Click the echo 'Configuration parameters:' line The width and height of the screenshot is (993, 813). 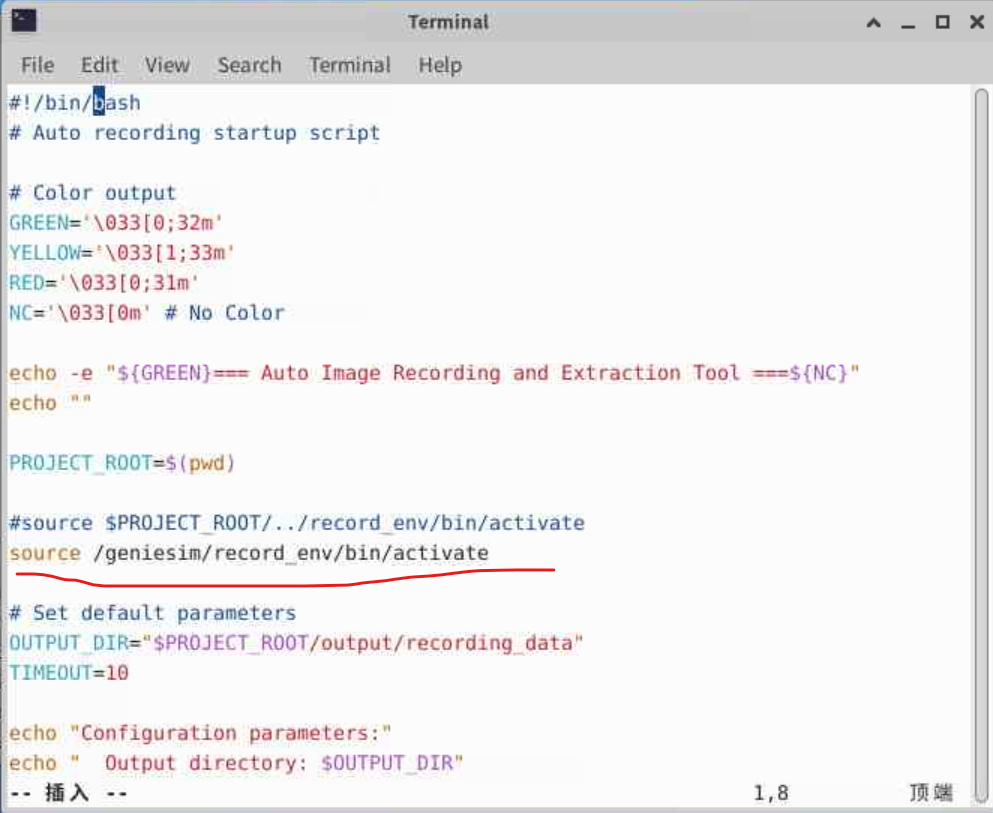click(x=200, y=733)
